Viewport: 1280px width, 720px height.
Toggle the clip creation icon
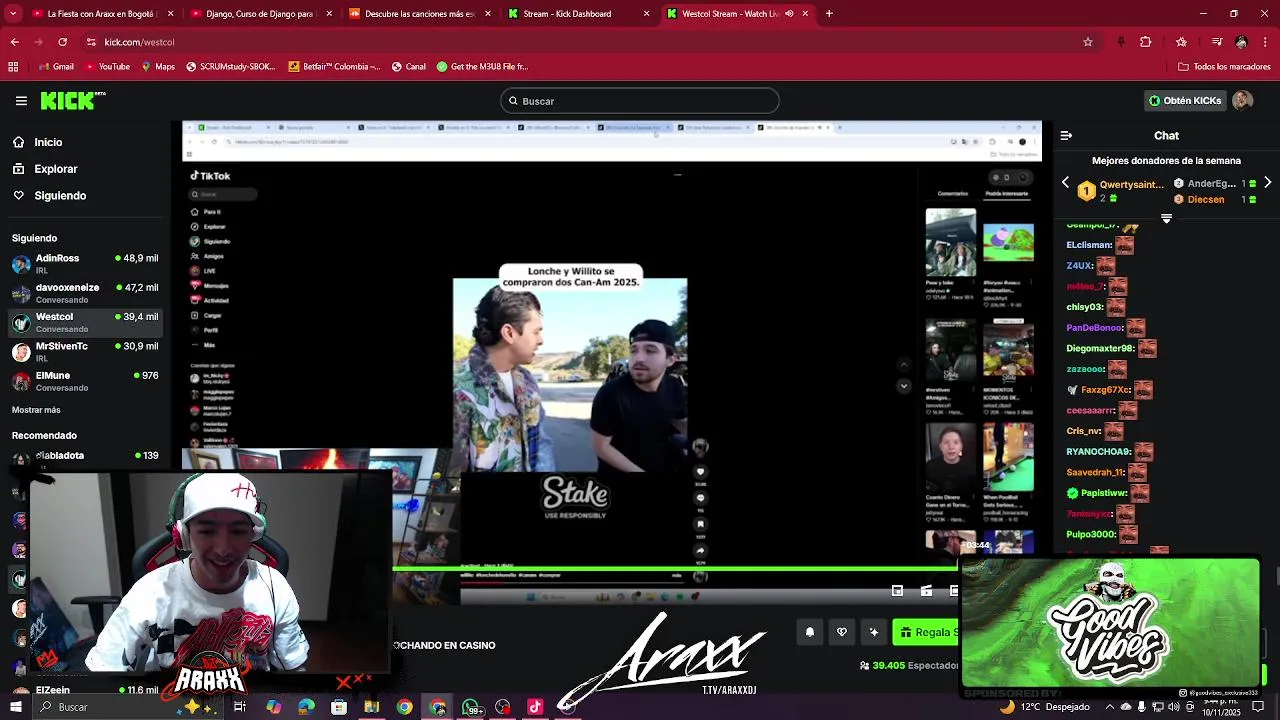tap(927, 591)
